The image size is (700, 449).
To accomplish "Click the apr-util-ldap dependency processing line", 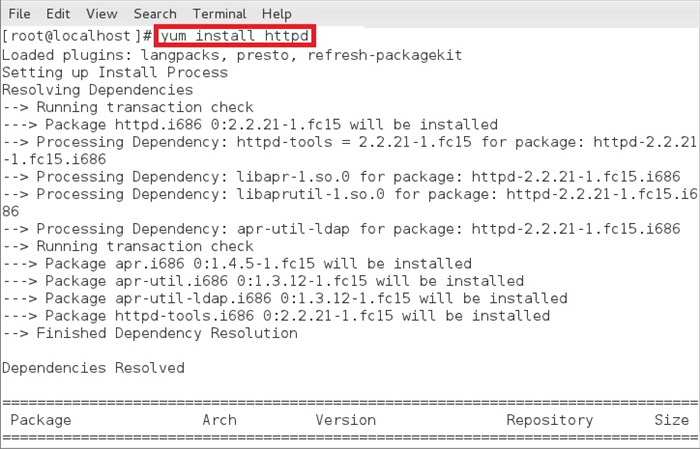I will point(342,229).
